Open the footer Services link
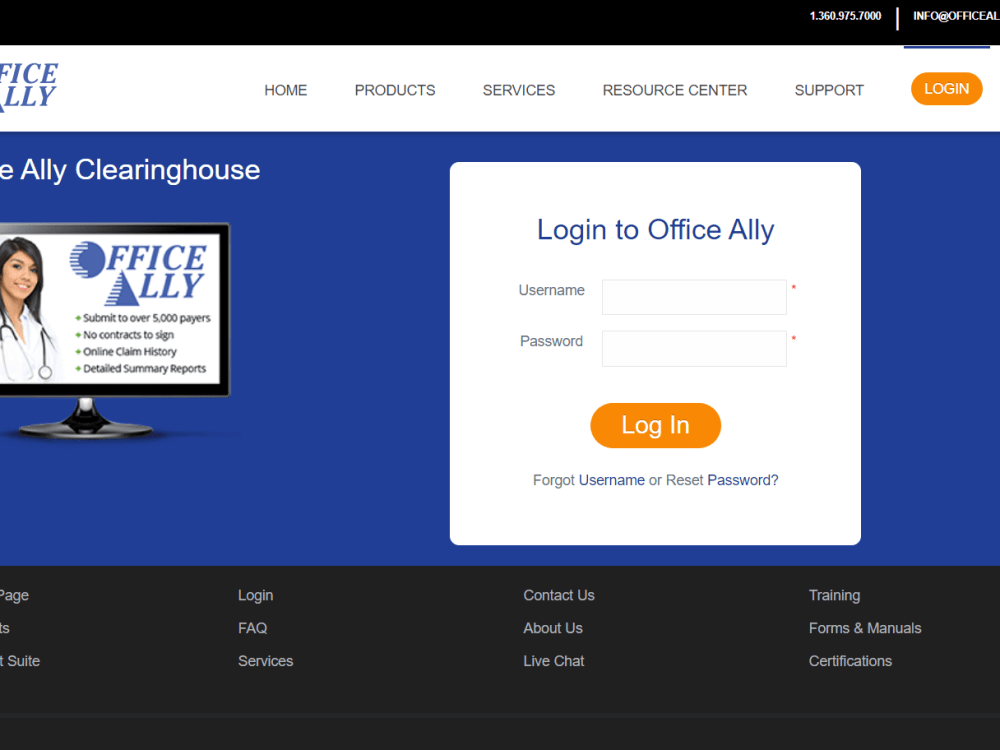The width and height of the screenshot is (1000, 750). pyautogui.click(x=265, y=661)
